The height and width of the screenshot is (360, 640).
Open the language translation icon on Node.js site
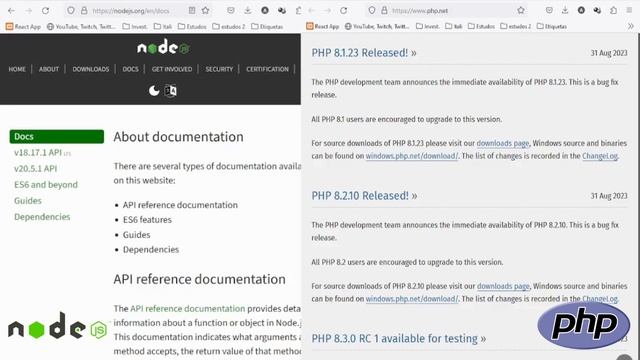coord(171,91)
